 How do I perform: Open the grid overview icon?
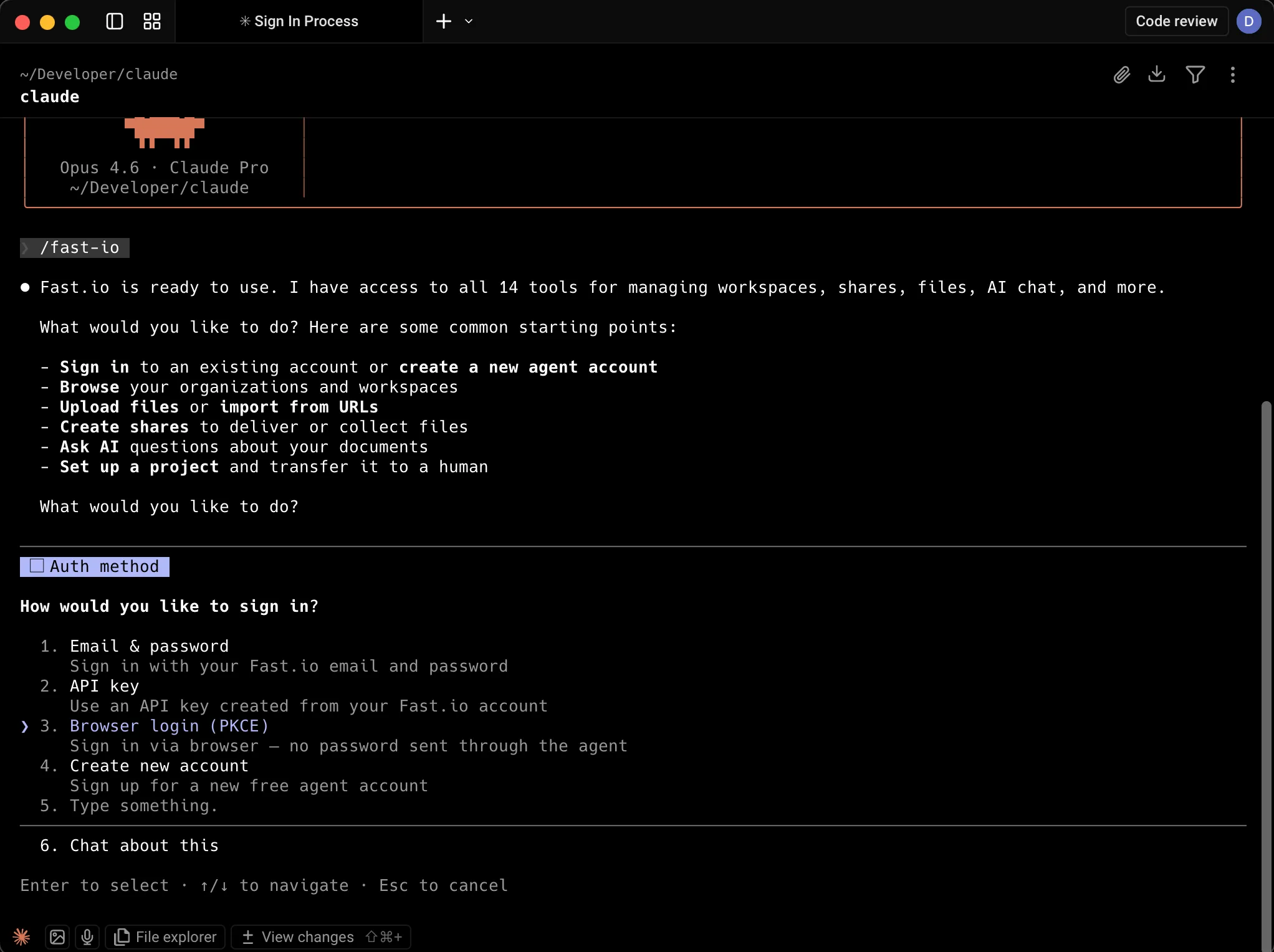coord(152,21)
